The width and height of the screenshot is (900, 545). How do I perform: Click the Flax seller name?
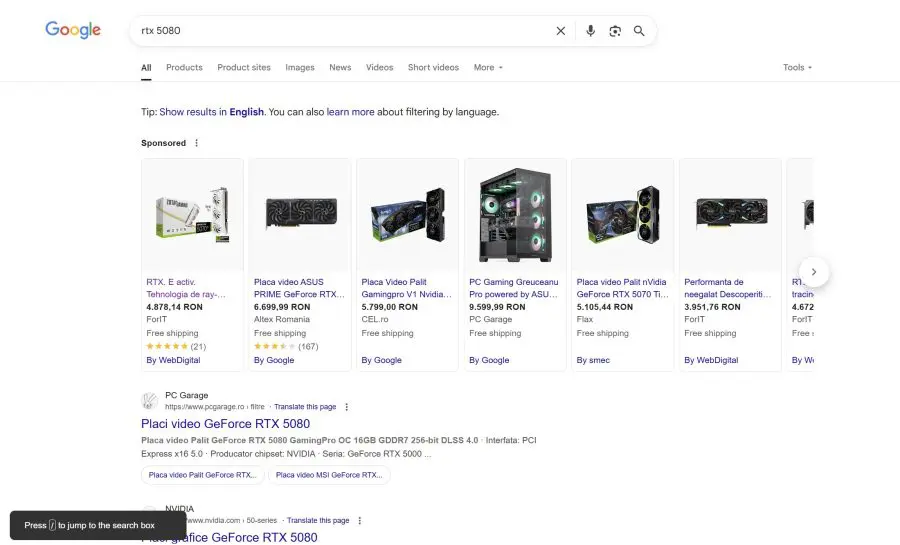(585, 320)
